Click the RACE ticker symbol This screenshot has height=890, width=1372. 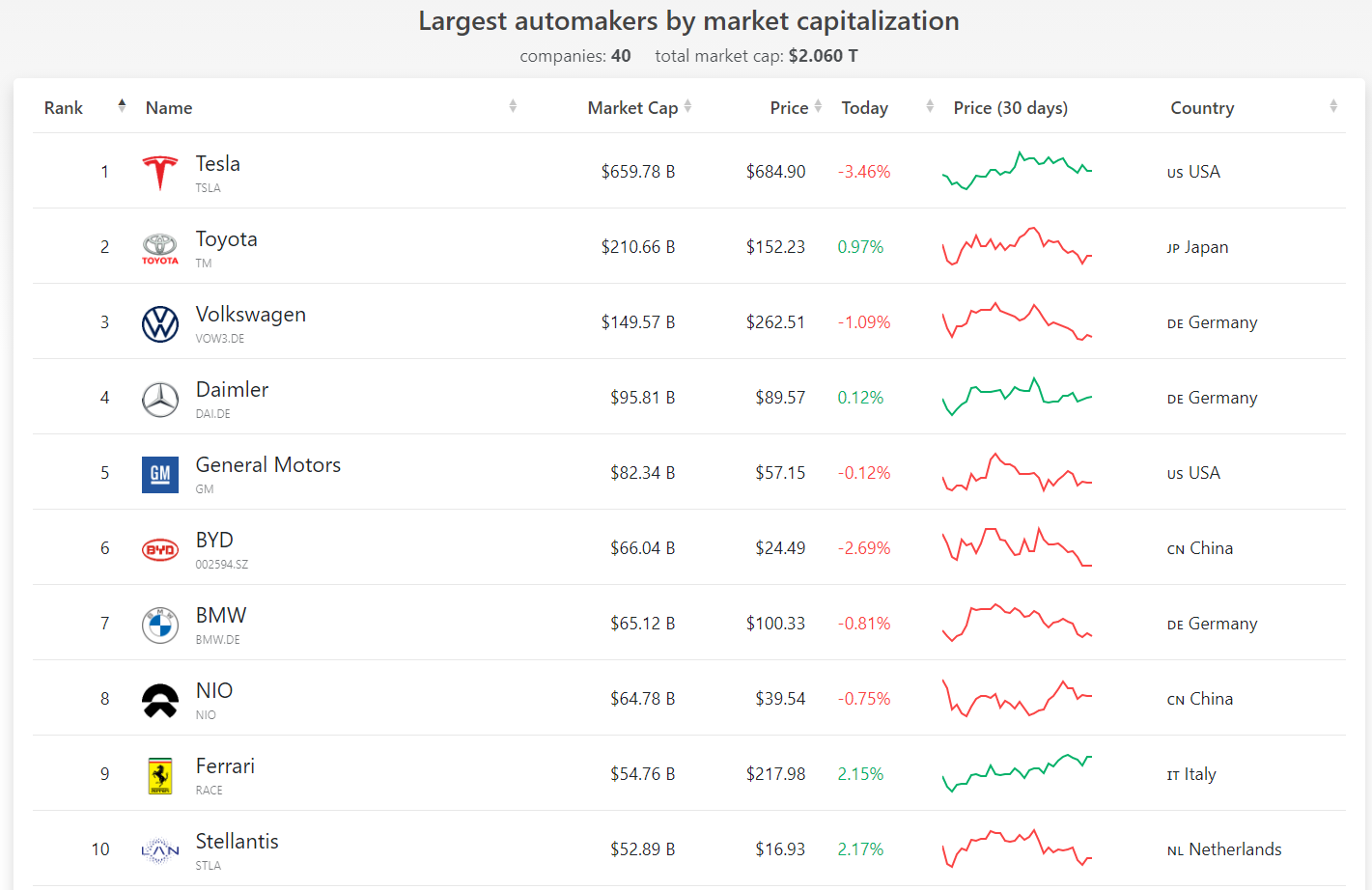tap(210, 791)
